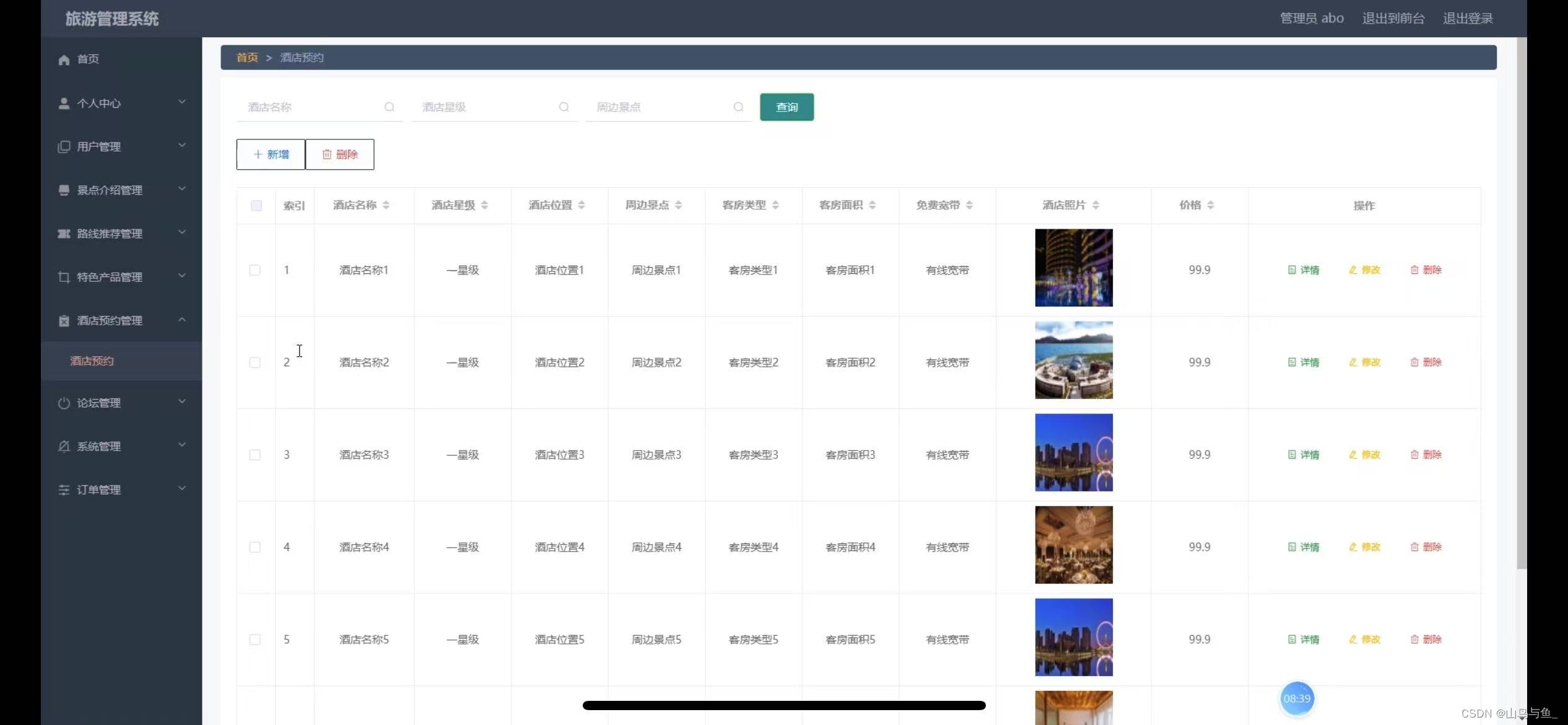Click the 新增 add button

pos(271,154)
